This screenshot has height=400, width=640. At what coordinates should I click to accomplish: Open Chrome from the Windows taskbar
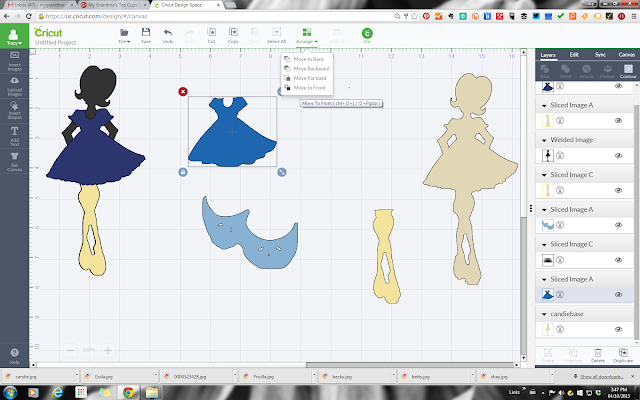pos(128,393)
